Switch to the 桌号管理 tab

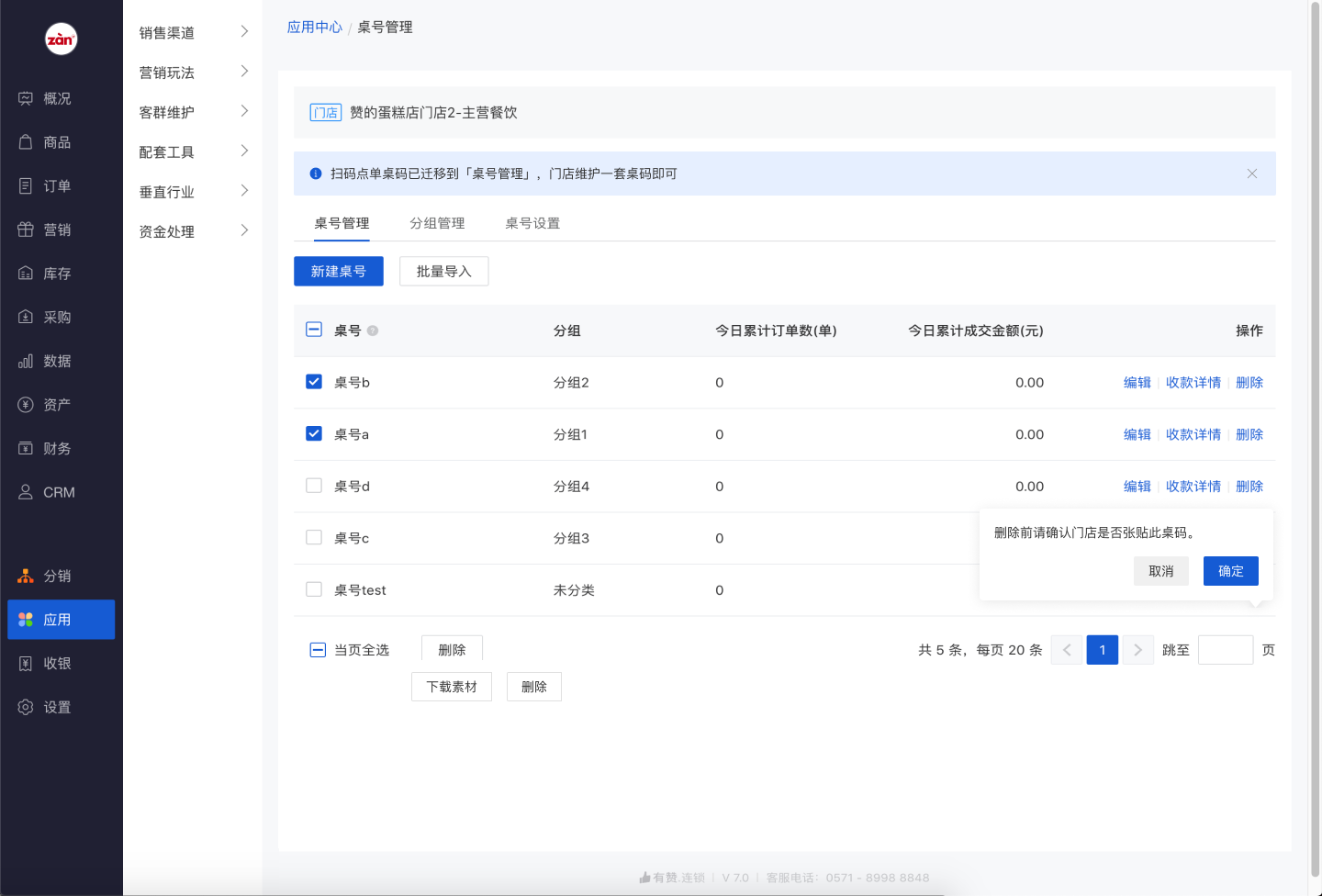pos(342,223)
